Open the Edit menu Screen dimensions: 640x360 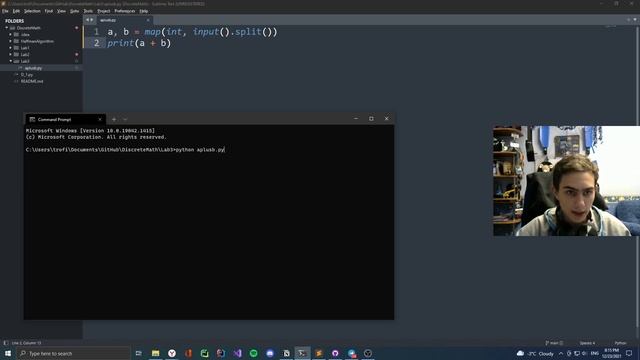click(16, 11)
